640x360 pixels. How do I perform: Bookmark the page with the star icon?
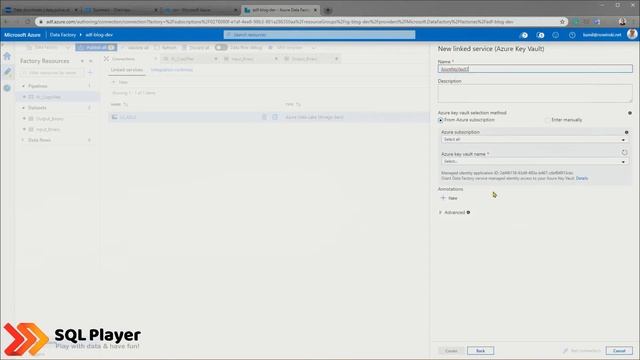[x=562, y=22]
